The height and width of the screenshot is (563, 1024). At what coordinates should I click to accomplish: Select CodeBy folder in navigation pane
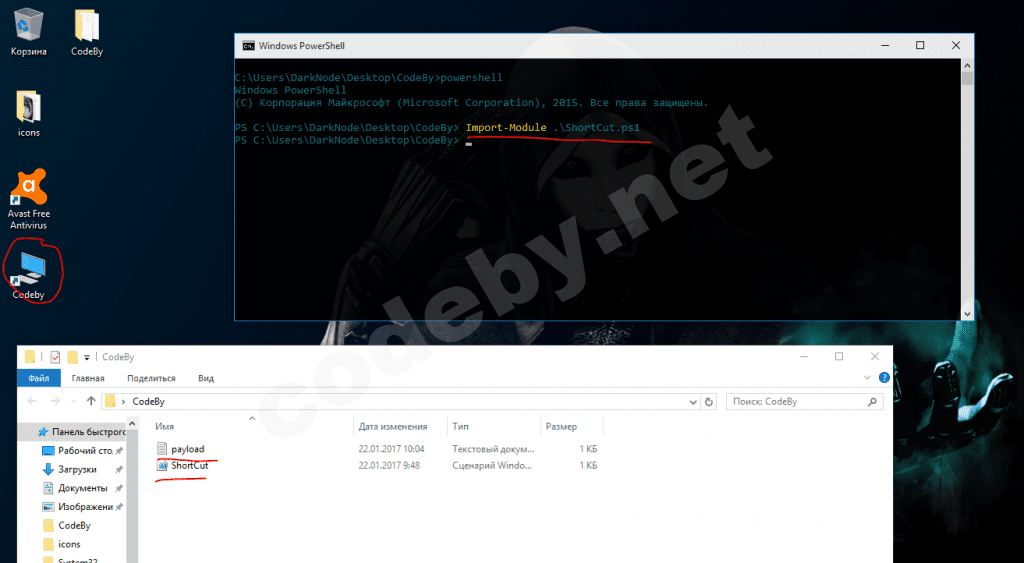pos(66,526)
